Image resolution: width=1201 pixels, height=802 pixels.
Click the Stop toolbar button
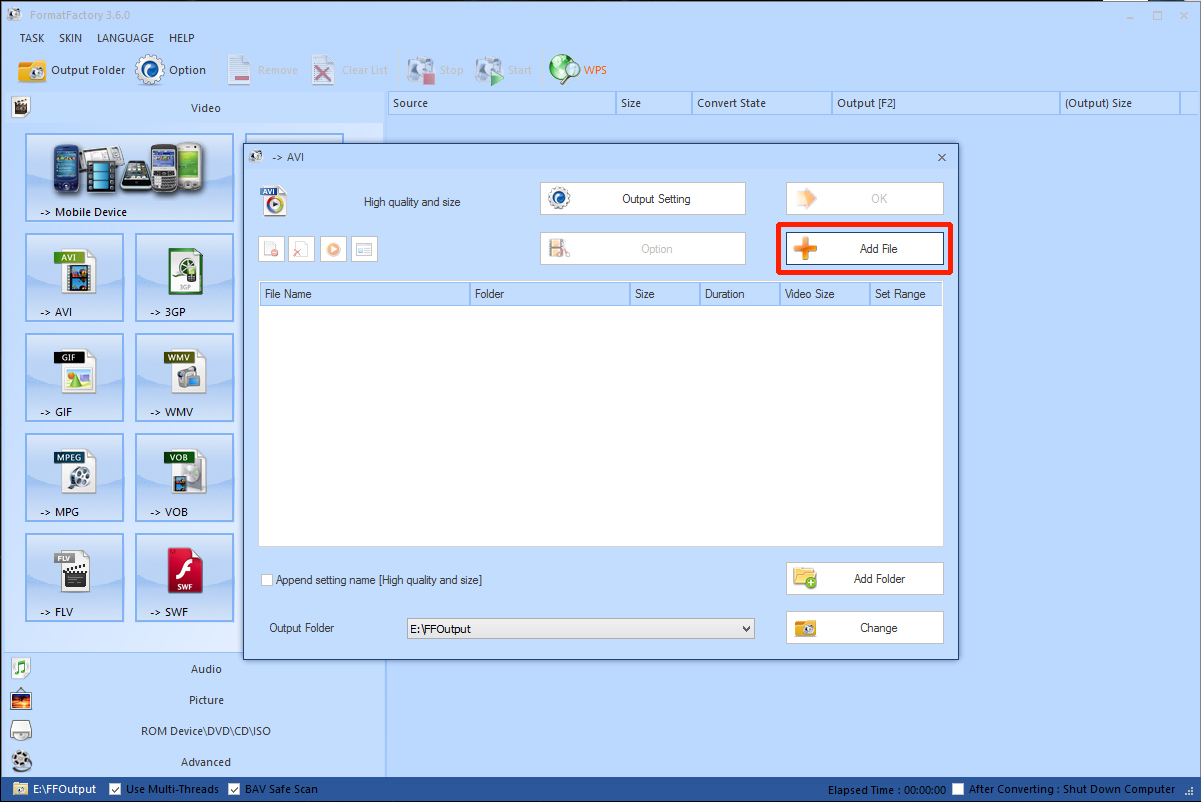click(x=435, y=70)
